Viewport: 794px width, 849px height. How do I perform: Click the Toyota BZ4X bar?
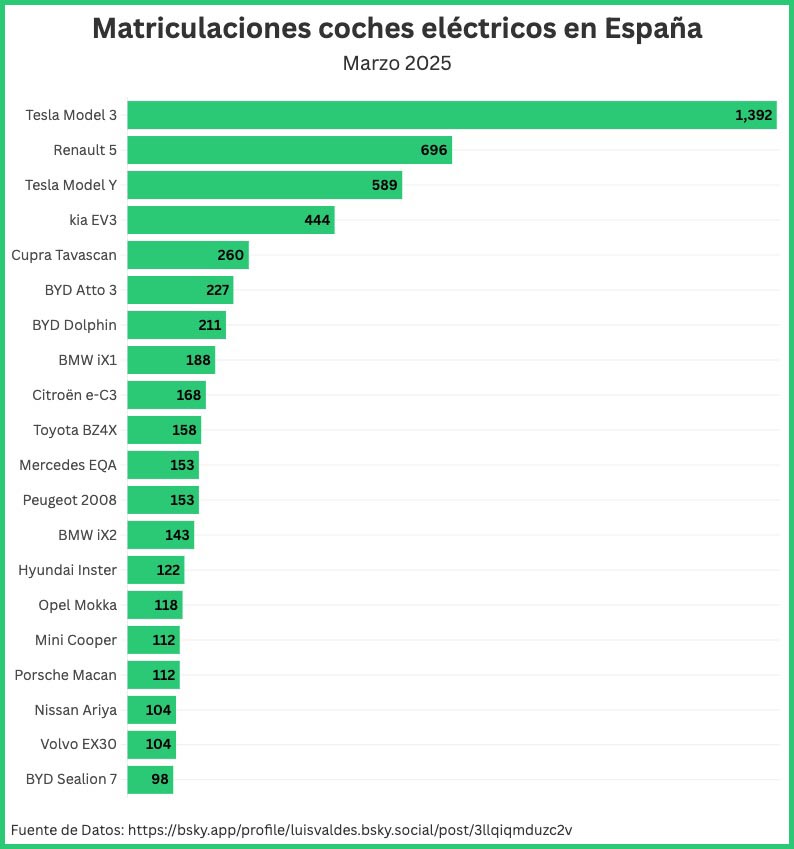[x=164, y=430]
